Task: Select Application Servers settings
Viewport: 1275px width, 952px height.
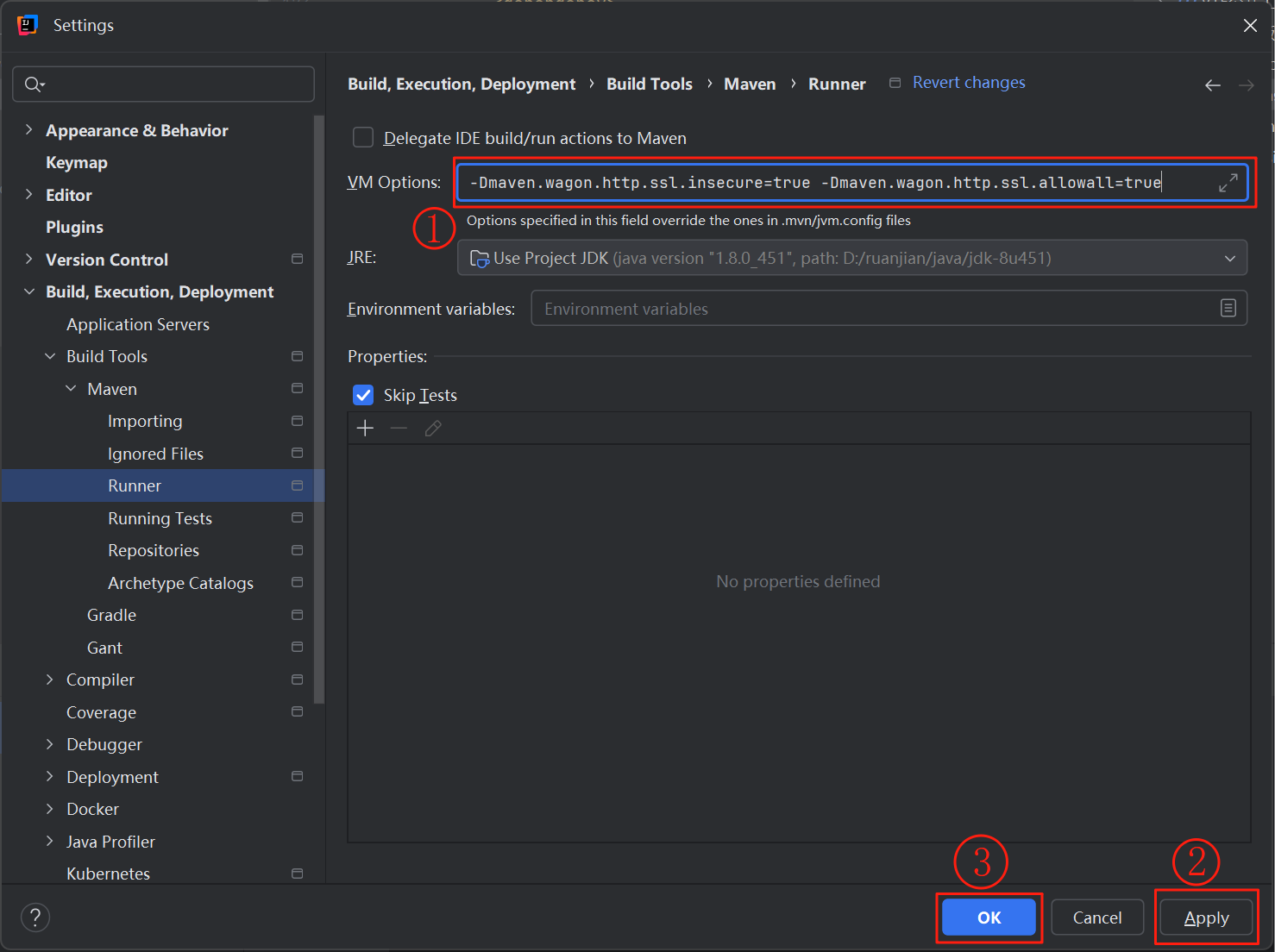Action: (x=138, y=324)
